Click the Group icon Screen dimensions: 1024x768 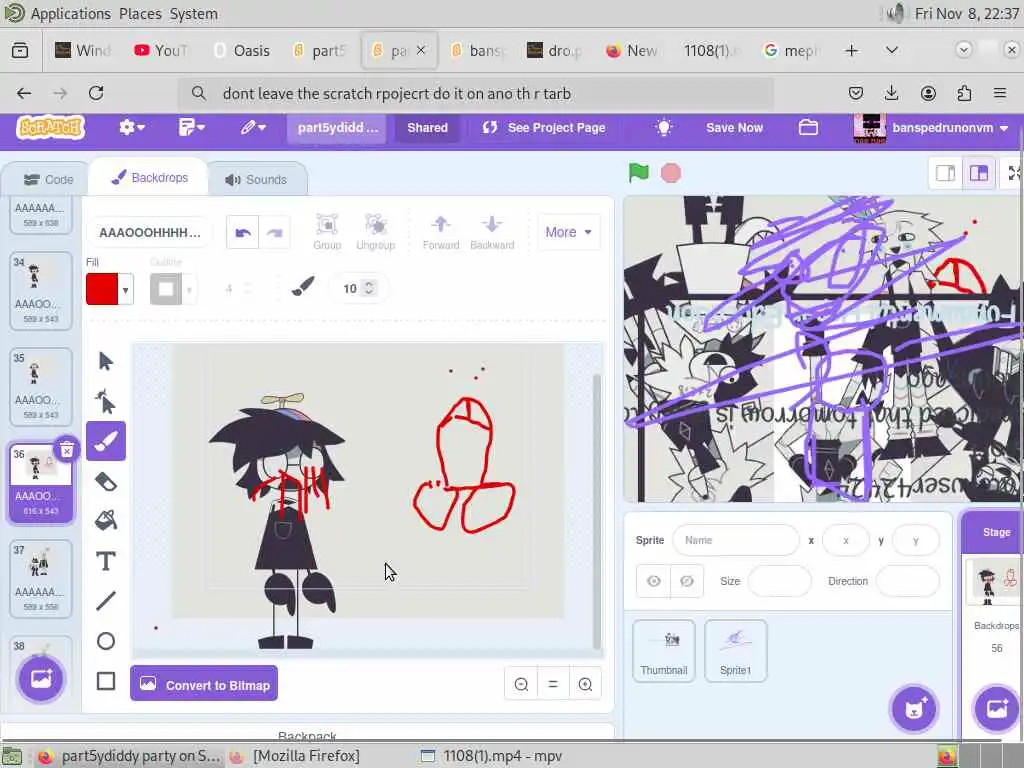click(x=327, y=232)
